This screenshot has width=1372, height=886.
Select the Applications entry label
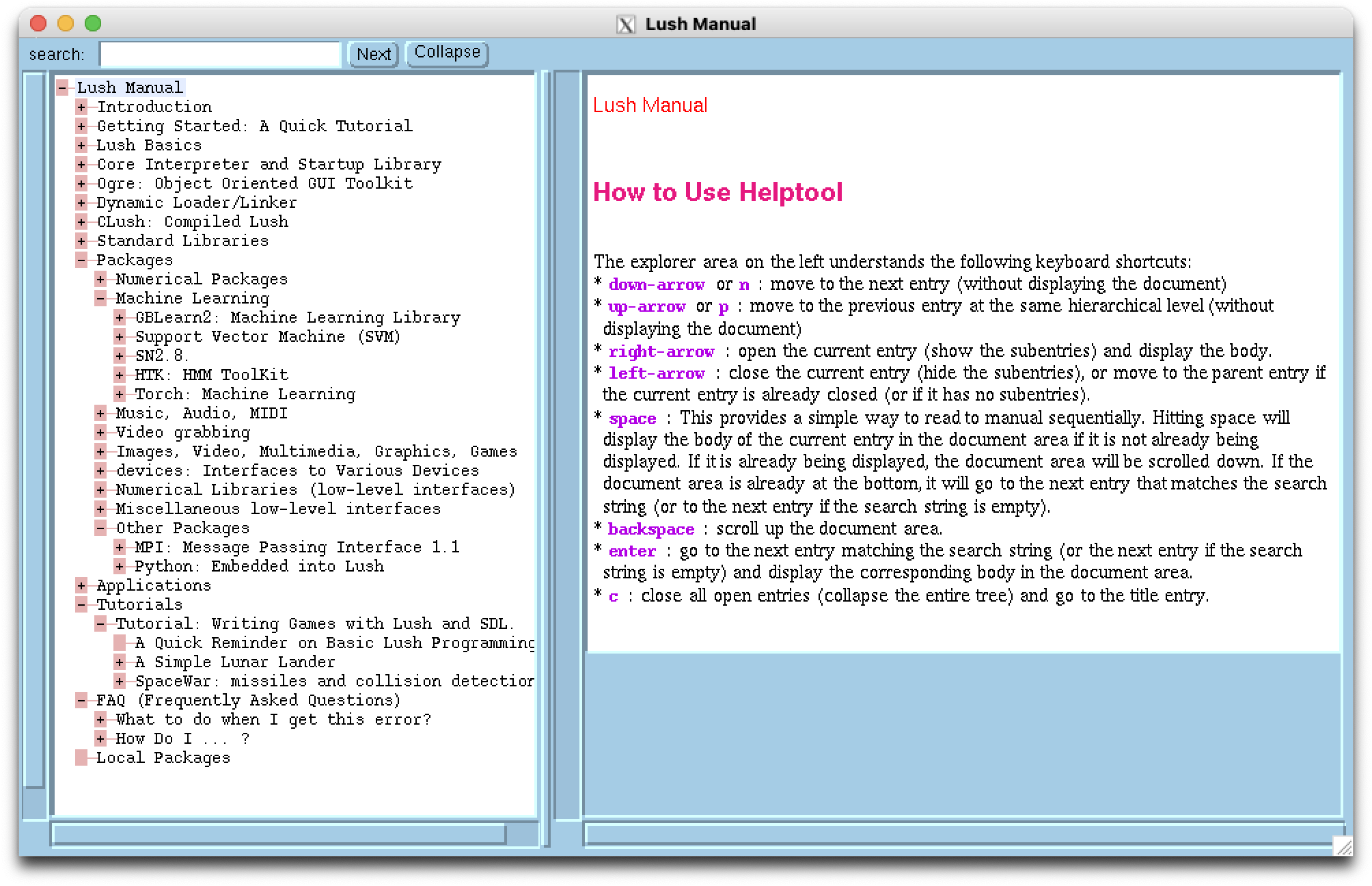154,585
